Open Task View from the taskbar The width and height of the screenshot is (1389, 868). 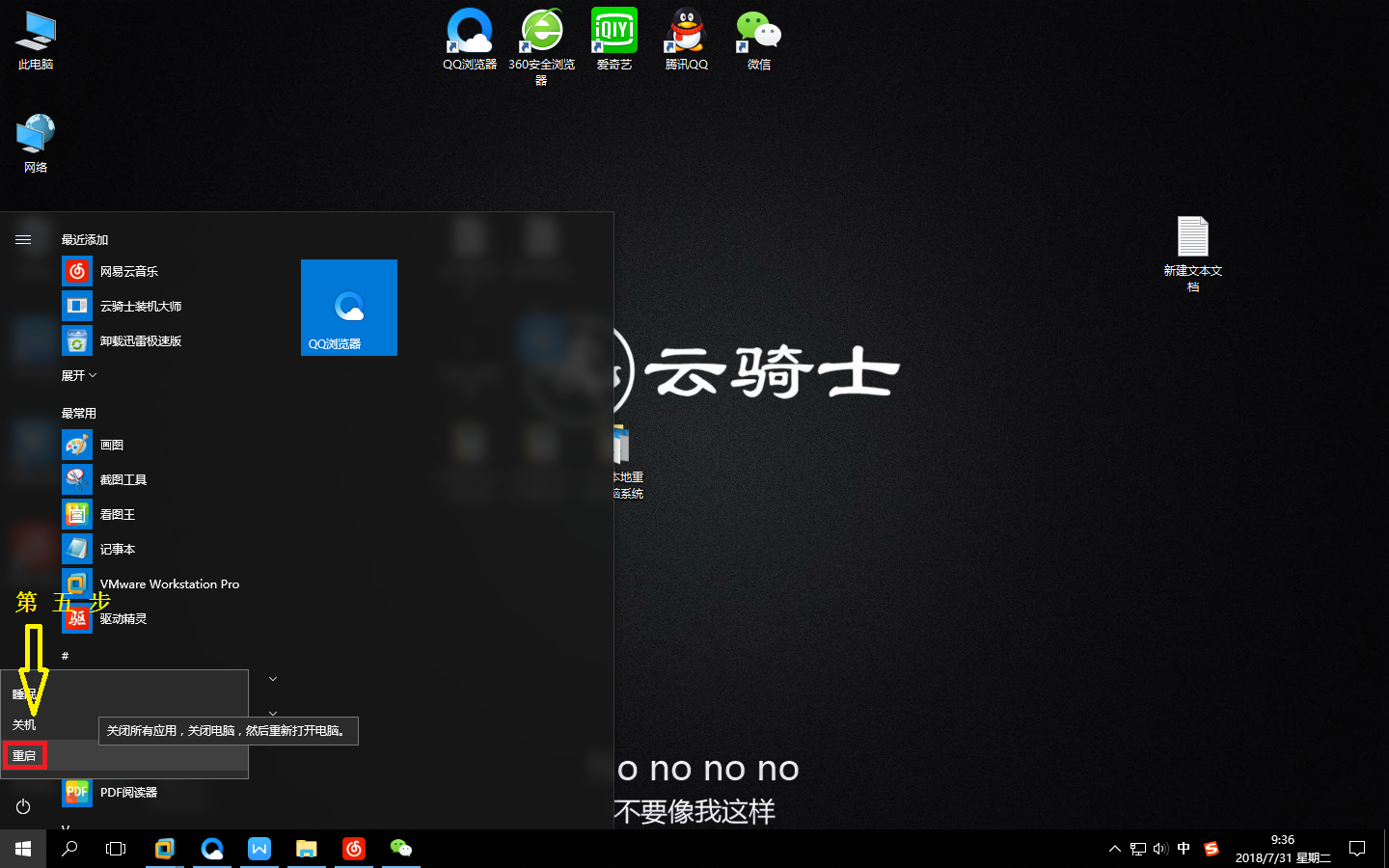click(x=116, y=849)
